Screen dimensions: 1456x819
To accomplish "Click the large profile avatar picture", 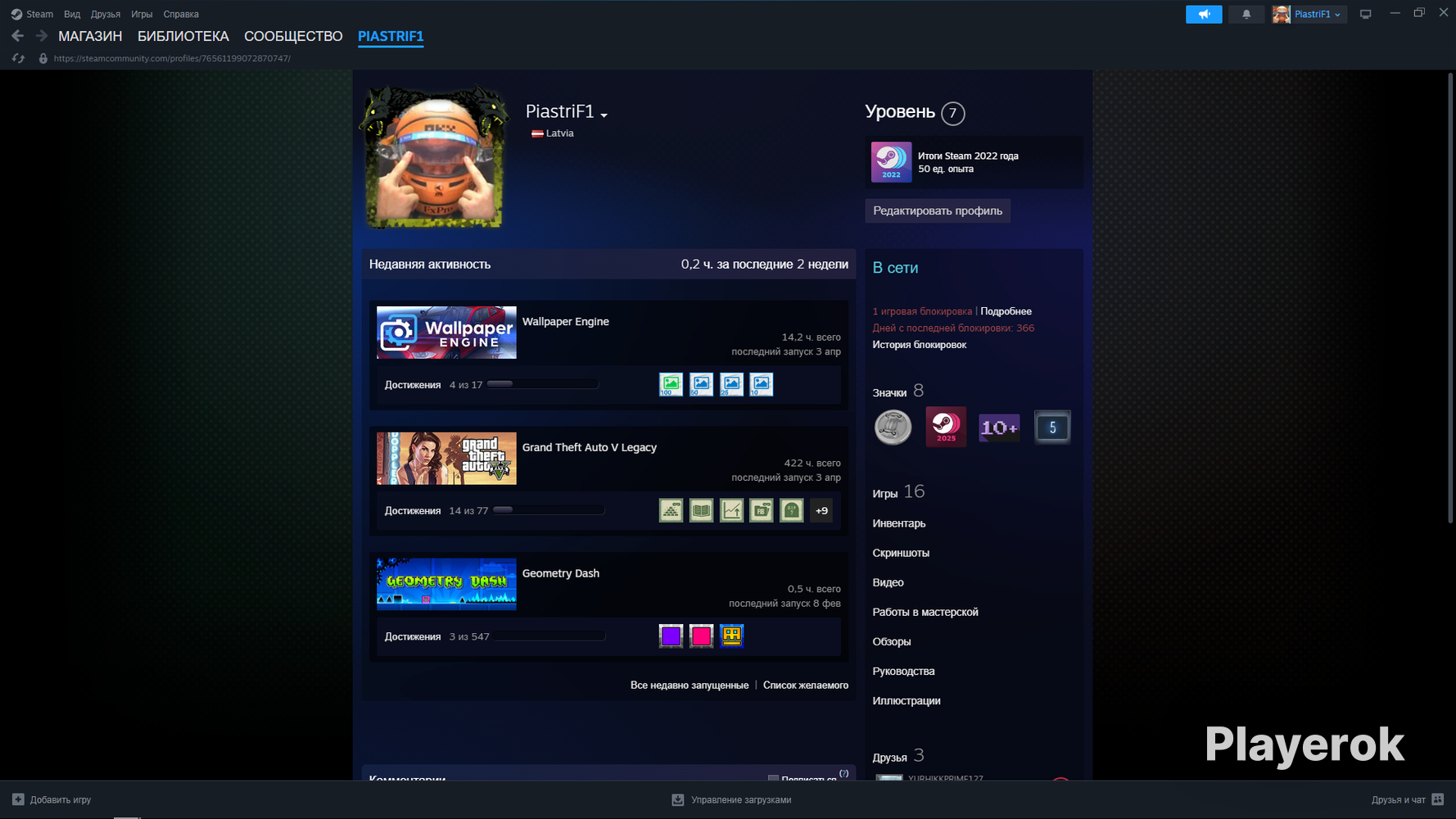I will click(x=434, y=157).
